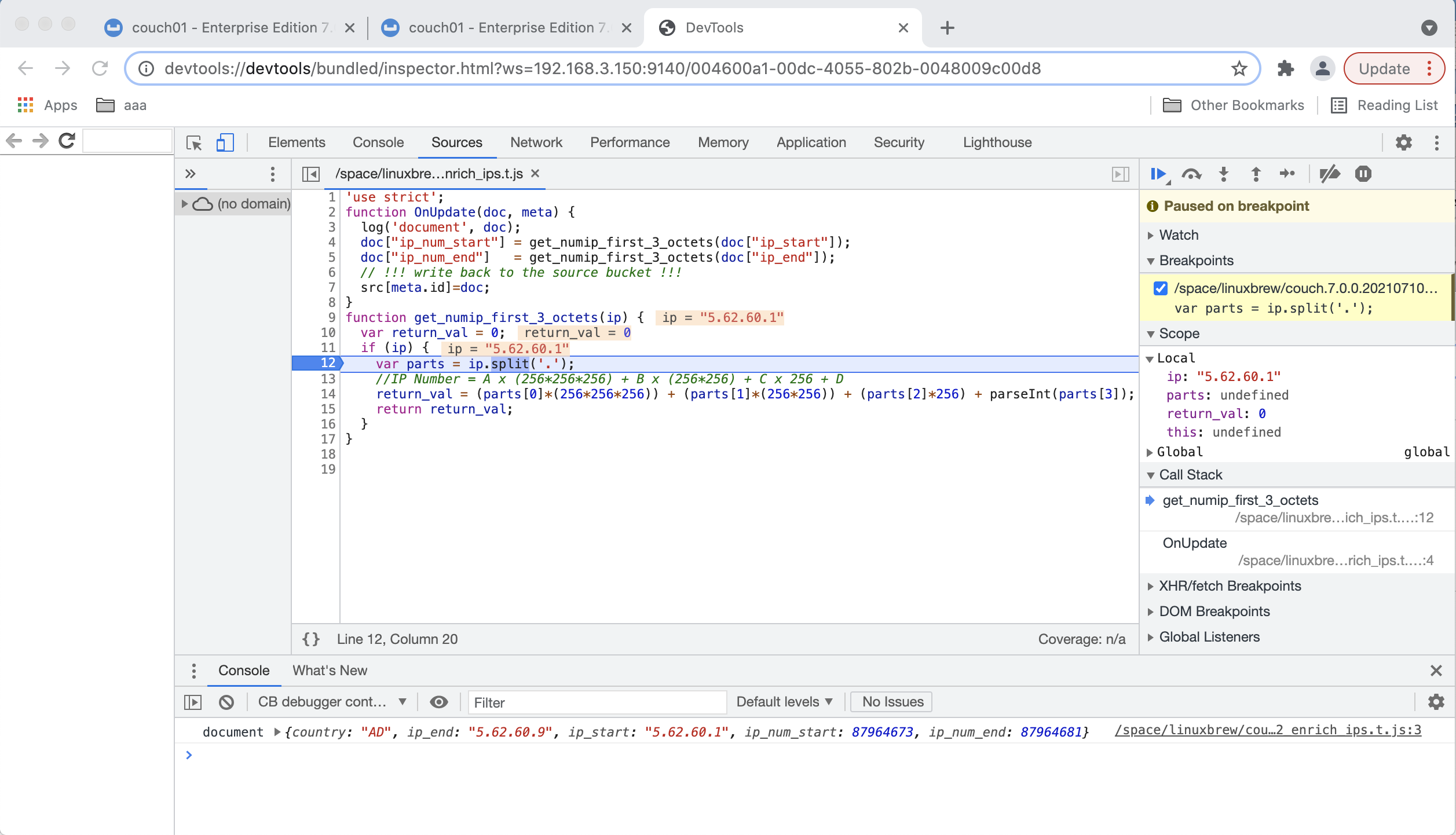Resume script execution
This screenshot has width=1456, height=835.
coord(1158,174)
